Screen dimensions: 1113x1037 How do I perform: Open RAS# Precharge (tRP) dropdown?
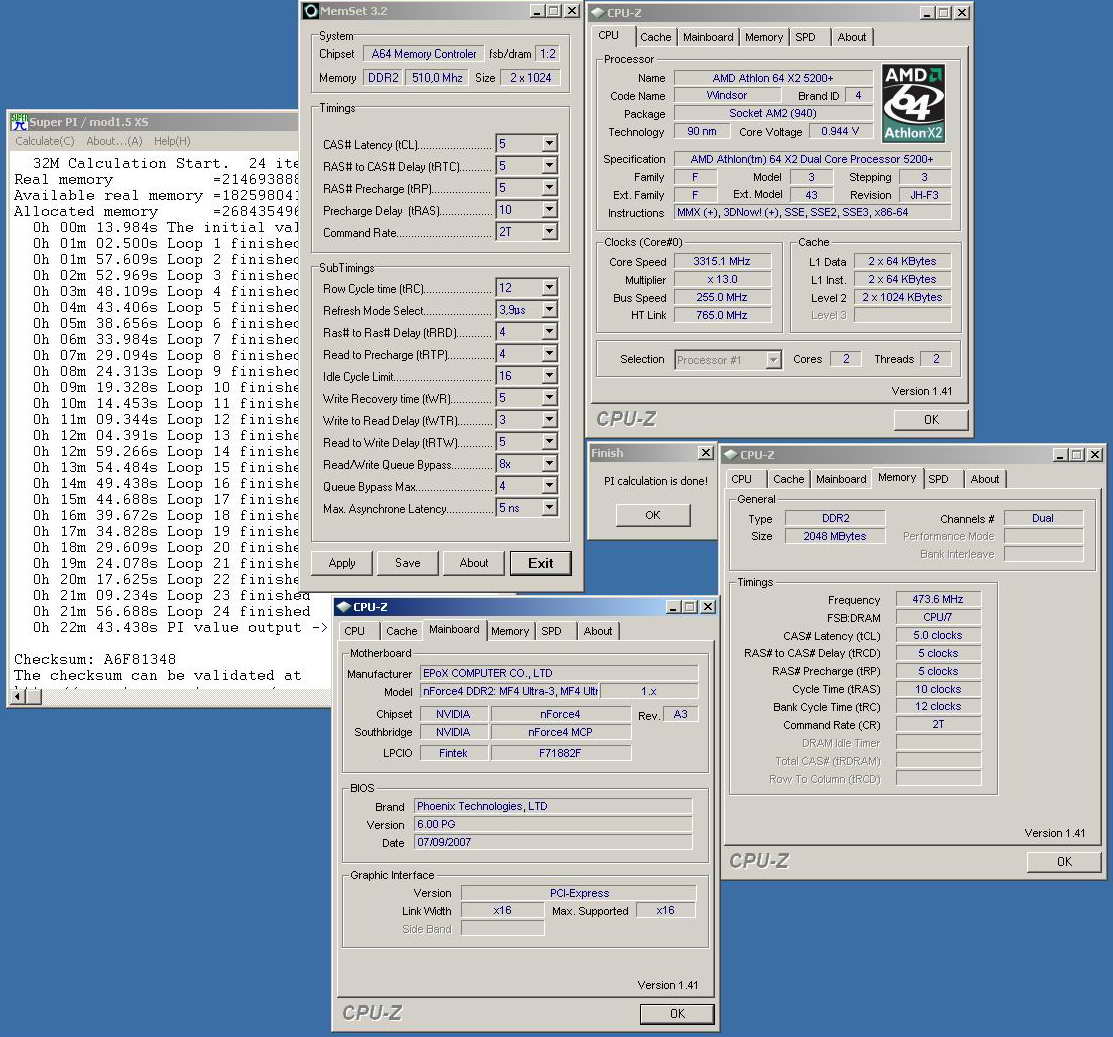[x=549, y=188]
